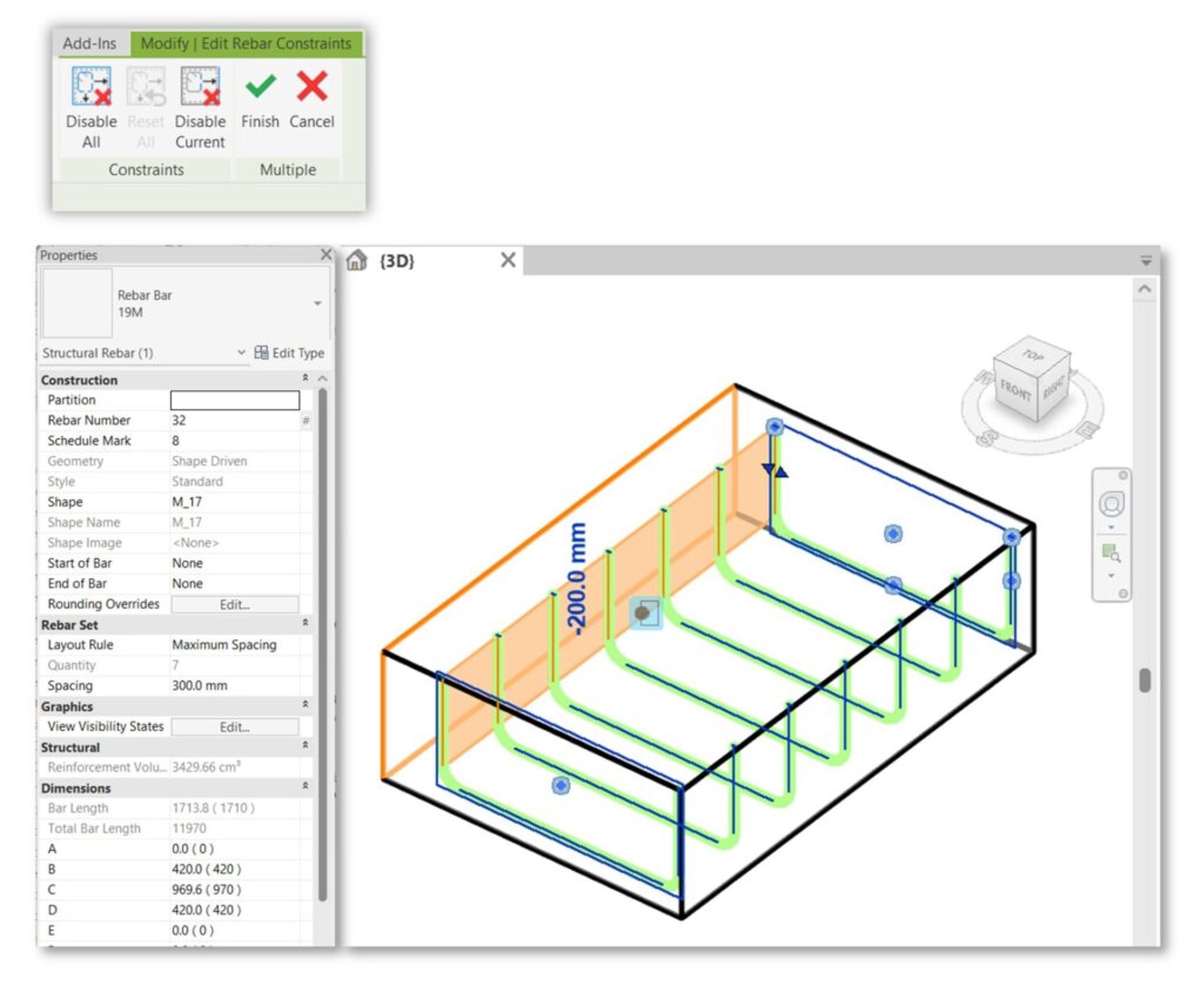This screenshot has width=1204, height=999.
Task: Select the {3D} view tab
Action: 397,261
